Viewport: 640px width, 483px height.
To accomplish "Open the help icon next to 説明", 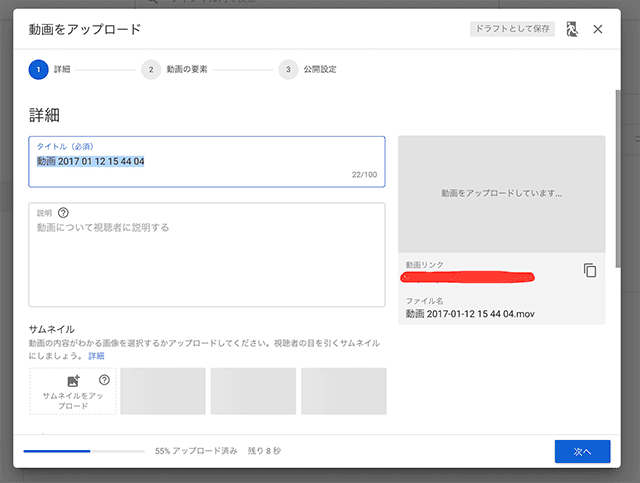I will click(x=63, y=213).
